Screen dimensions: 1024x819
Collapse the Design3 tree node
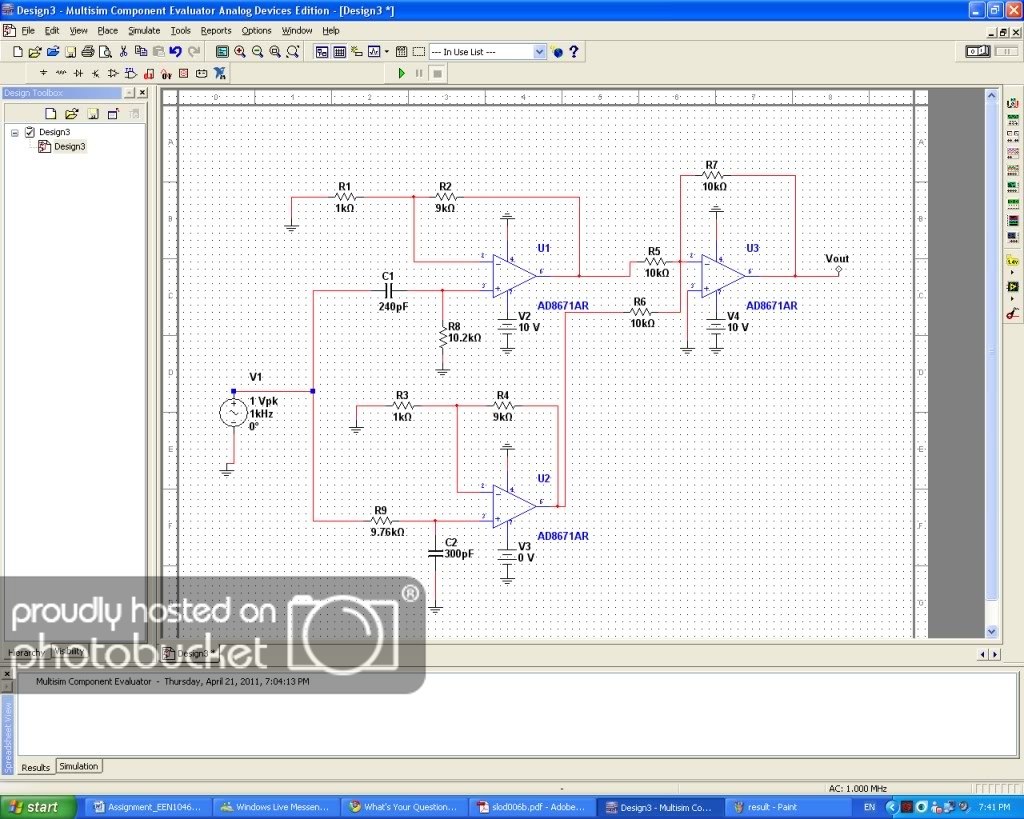click(14, 133)
